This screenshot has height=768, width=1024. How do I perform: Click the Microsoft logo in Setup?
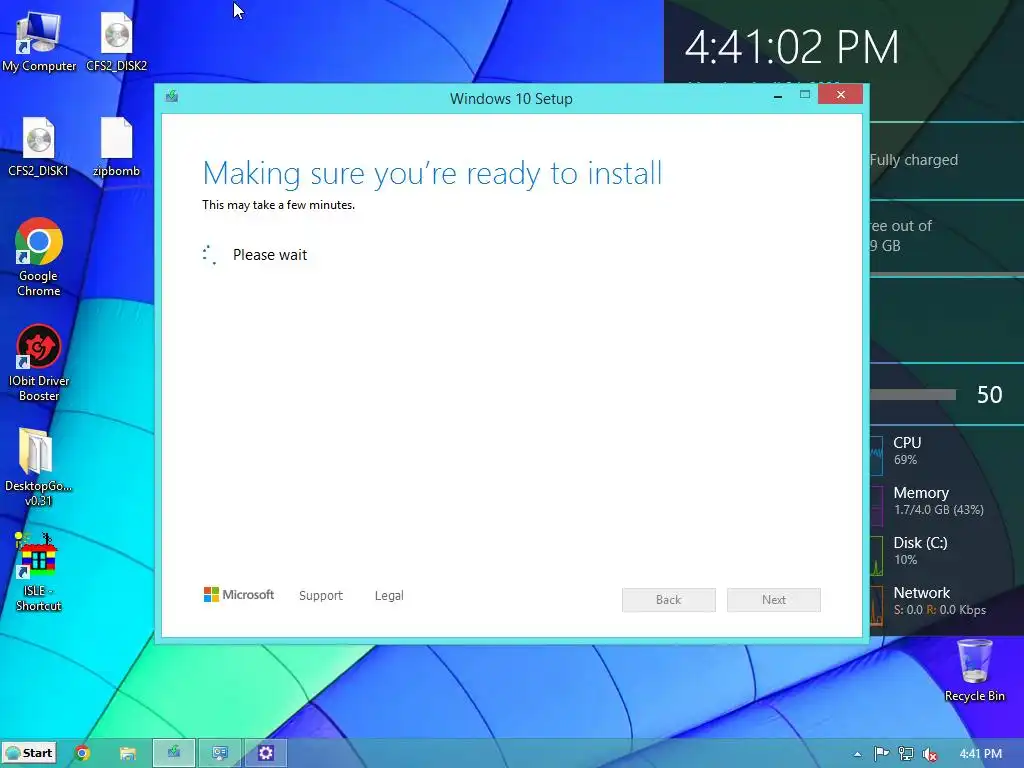pyautogui.click(x=239, y=594)
